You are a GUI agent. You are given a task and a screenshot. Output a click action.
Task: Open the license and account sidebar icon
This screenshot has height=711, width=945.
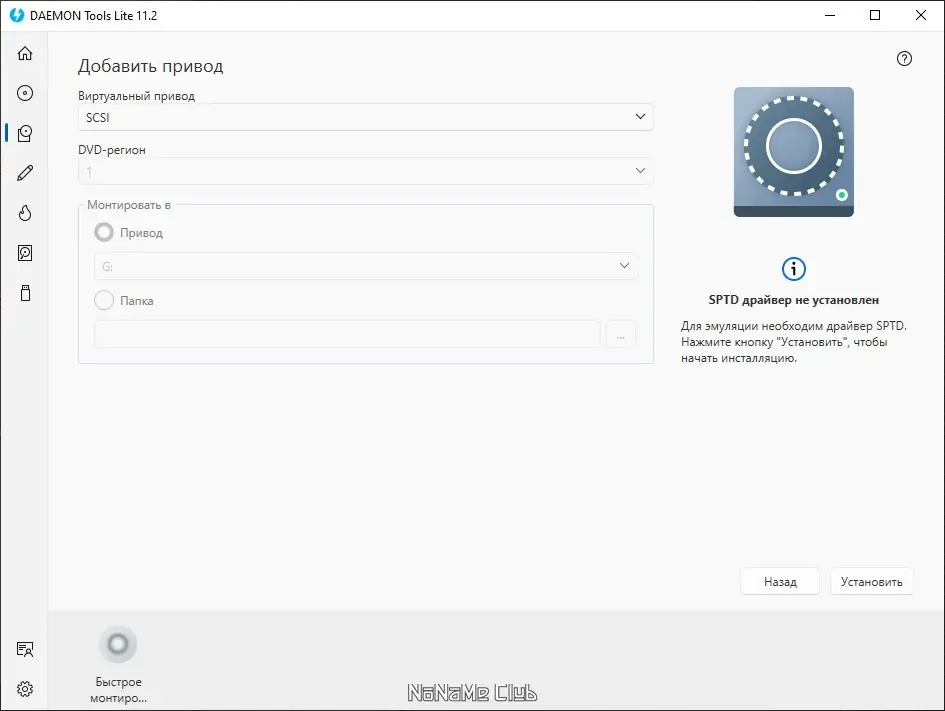coord(25,649)
